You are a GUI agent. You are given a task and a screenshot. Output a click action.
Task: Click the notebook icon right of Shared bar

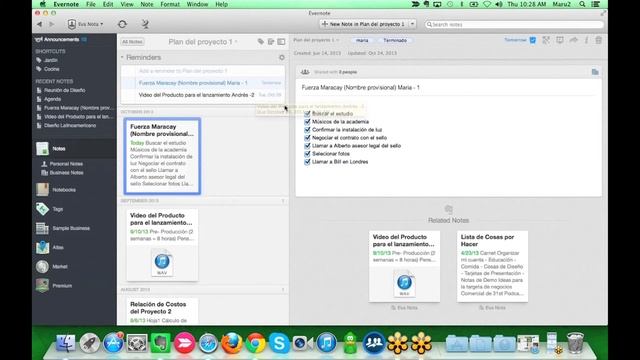[595, 72]
